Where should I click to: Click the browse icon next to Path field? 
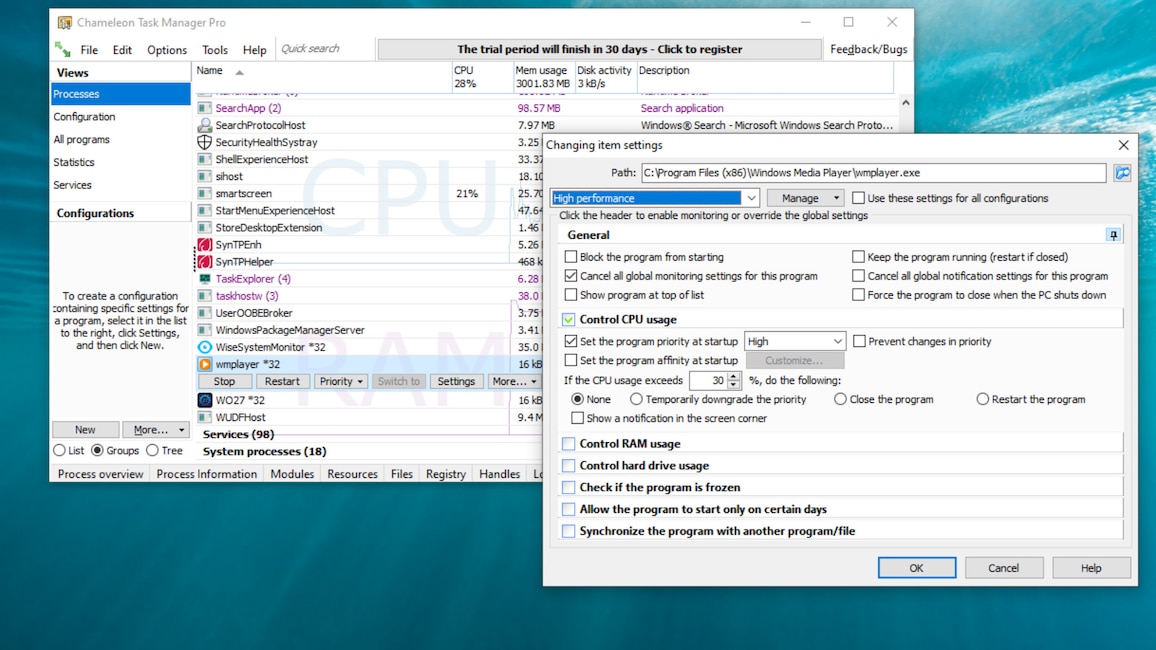click(1122, 172)
